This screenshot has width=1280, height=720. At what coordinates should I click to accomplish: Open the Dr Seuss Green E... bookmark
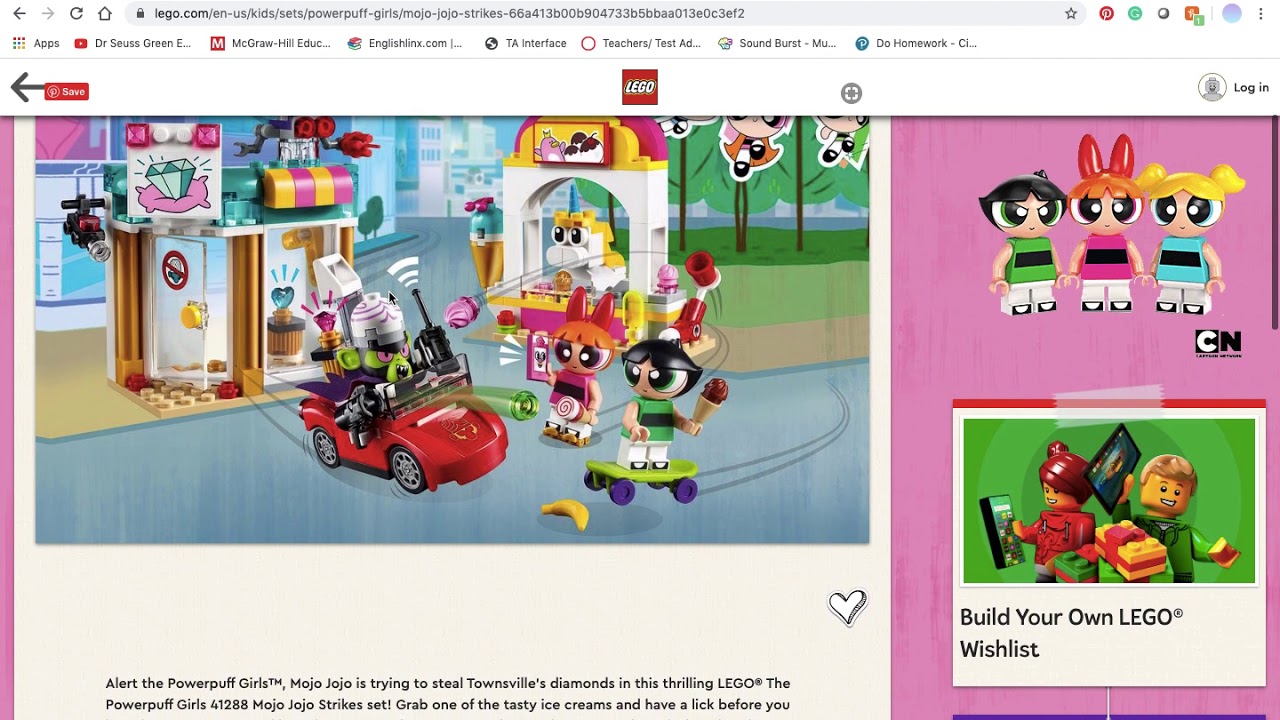(x=133, y=43)
